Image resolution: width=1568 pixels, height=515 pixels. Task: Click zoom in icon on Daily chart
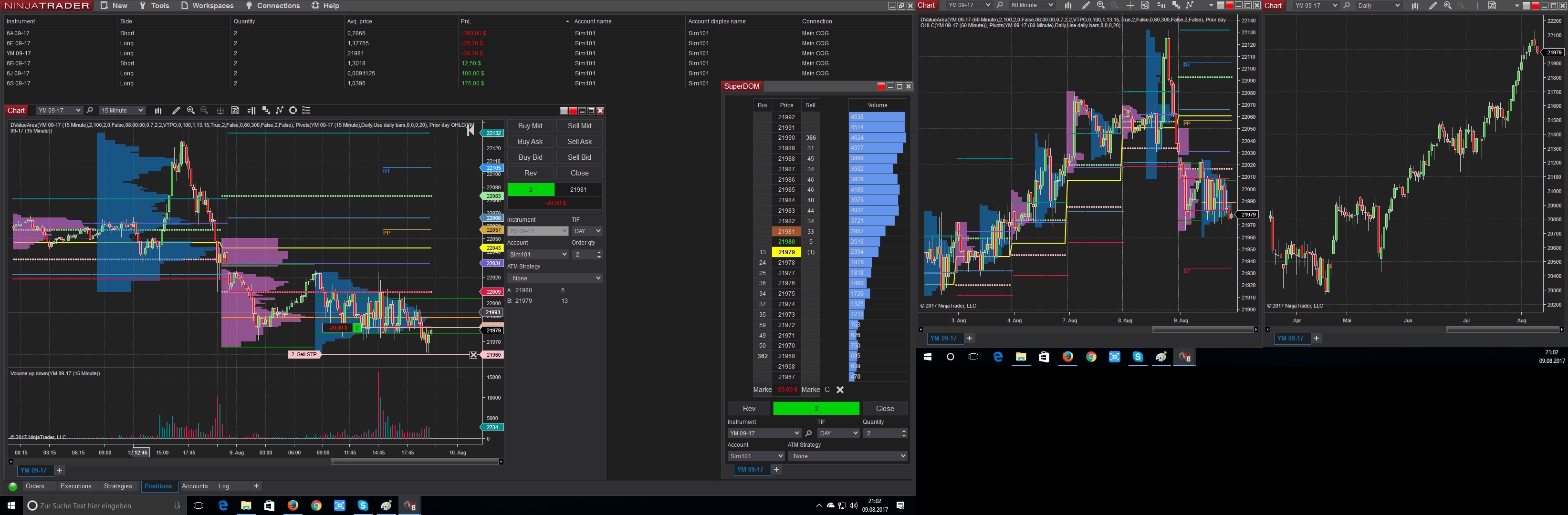point(1447,5)
